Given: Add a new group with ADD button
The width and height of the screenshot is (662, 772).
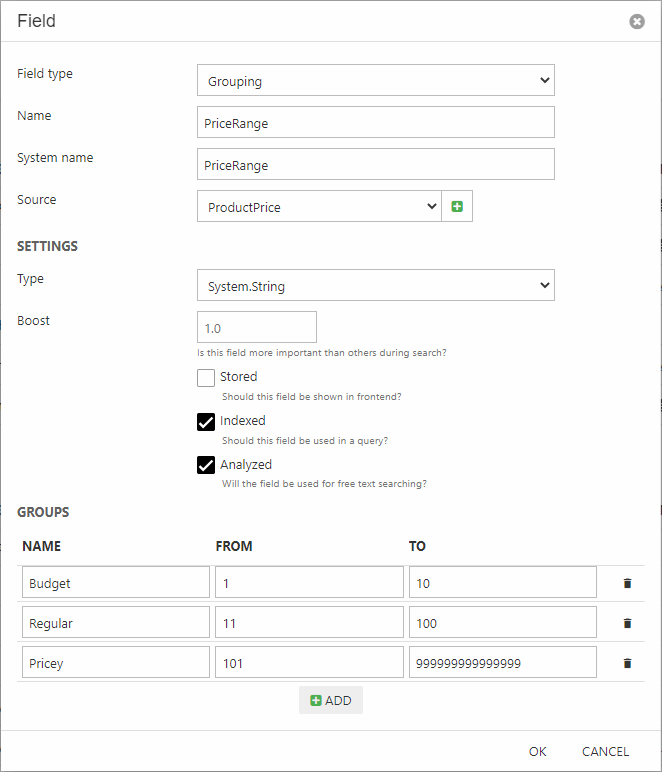Looking at the screenshot, I should [331, 700].
